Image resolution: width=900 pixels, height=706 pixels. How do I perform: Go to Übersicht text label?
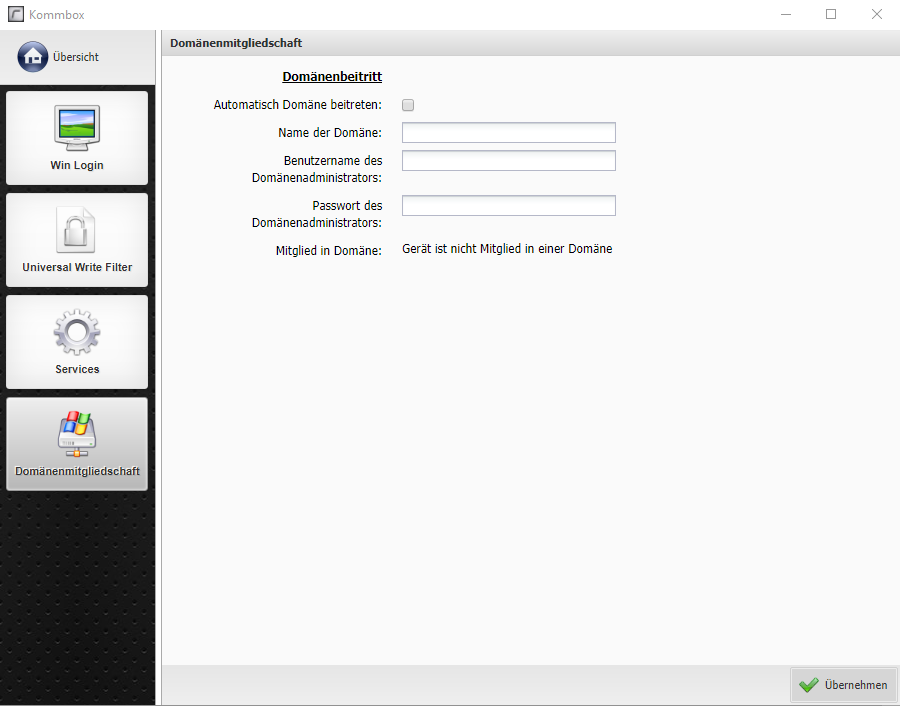[76, 57]
